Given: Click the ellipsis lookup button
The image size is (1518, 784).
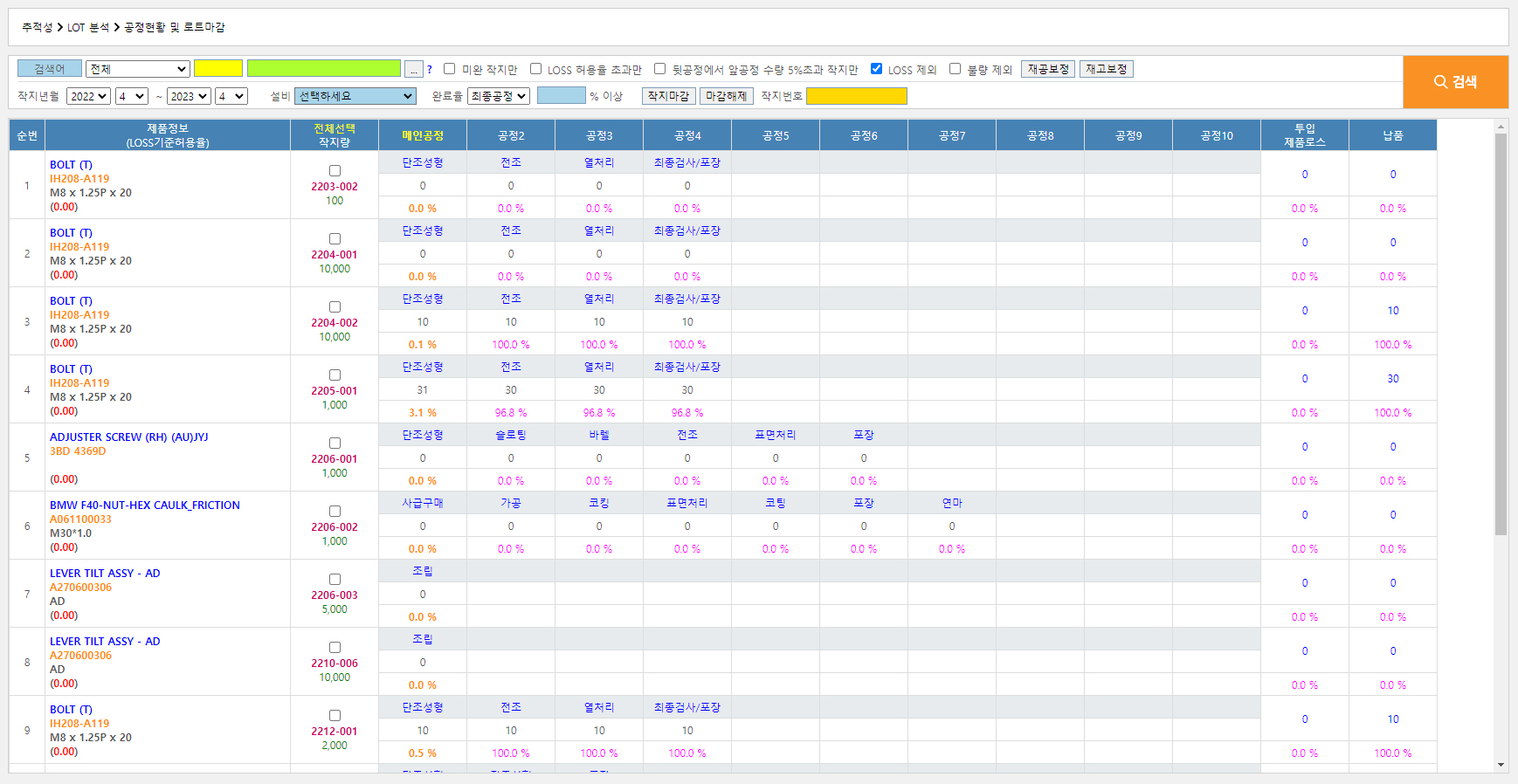Looking at the screenshot, I should (414, 69).
